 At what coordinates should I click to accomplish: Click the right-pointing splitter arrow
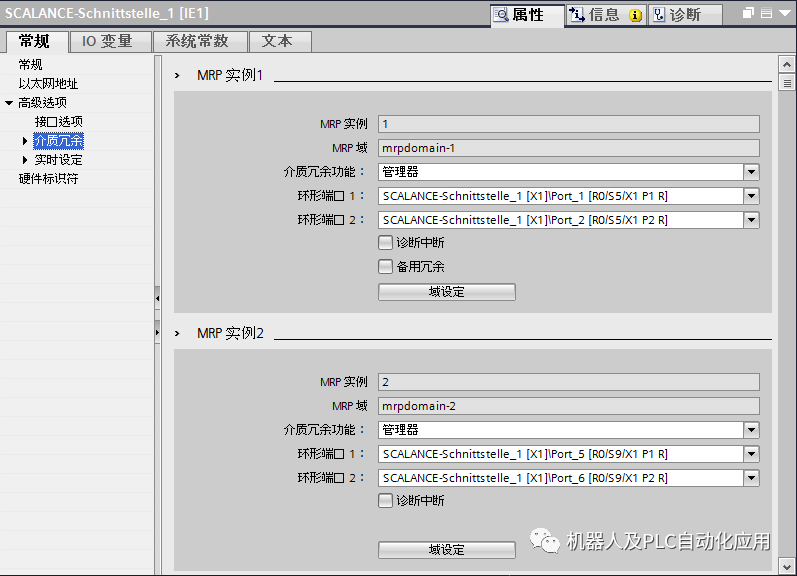pos(158,332)
